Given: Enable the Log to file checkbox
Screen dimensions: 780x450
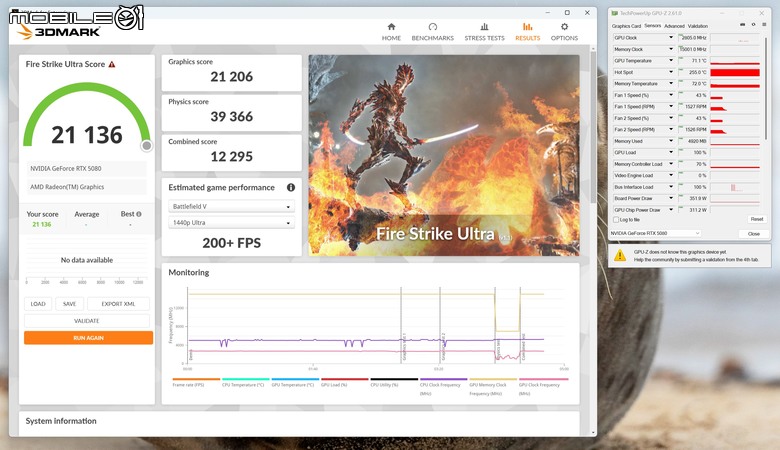Looking at the screenshot, I should tap(616, 219).
